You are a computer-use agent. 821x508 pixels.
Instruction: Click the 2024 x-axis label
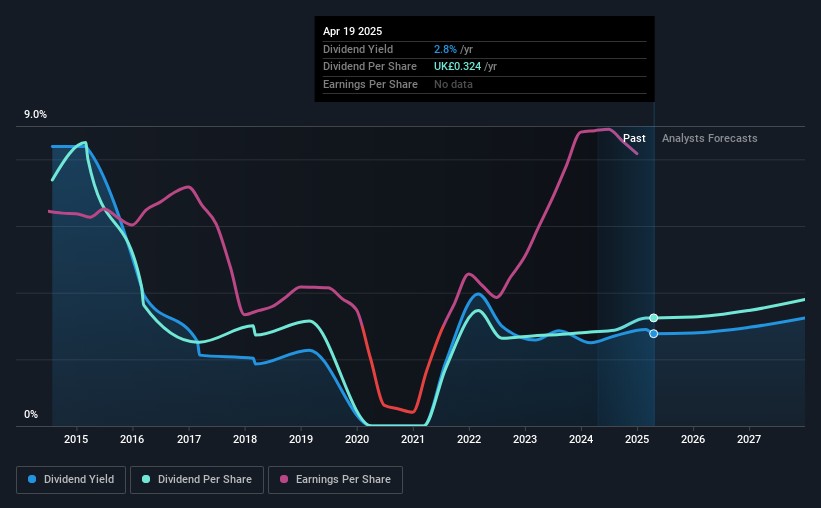[x=582, y=439]
